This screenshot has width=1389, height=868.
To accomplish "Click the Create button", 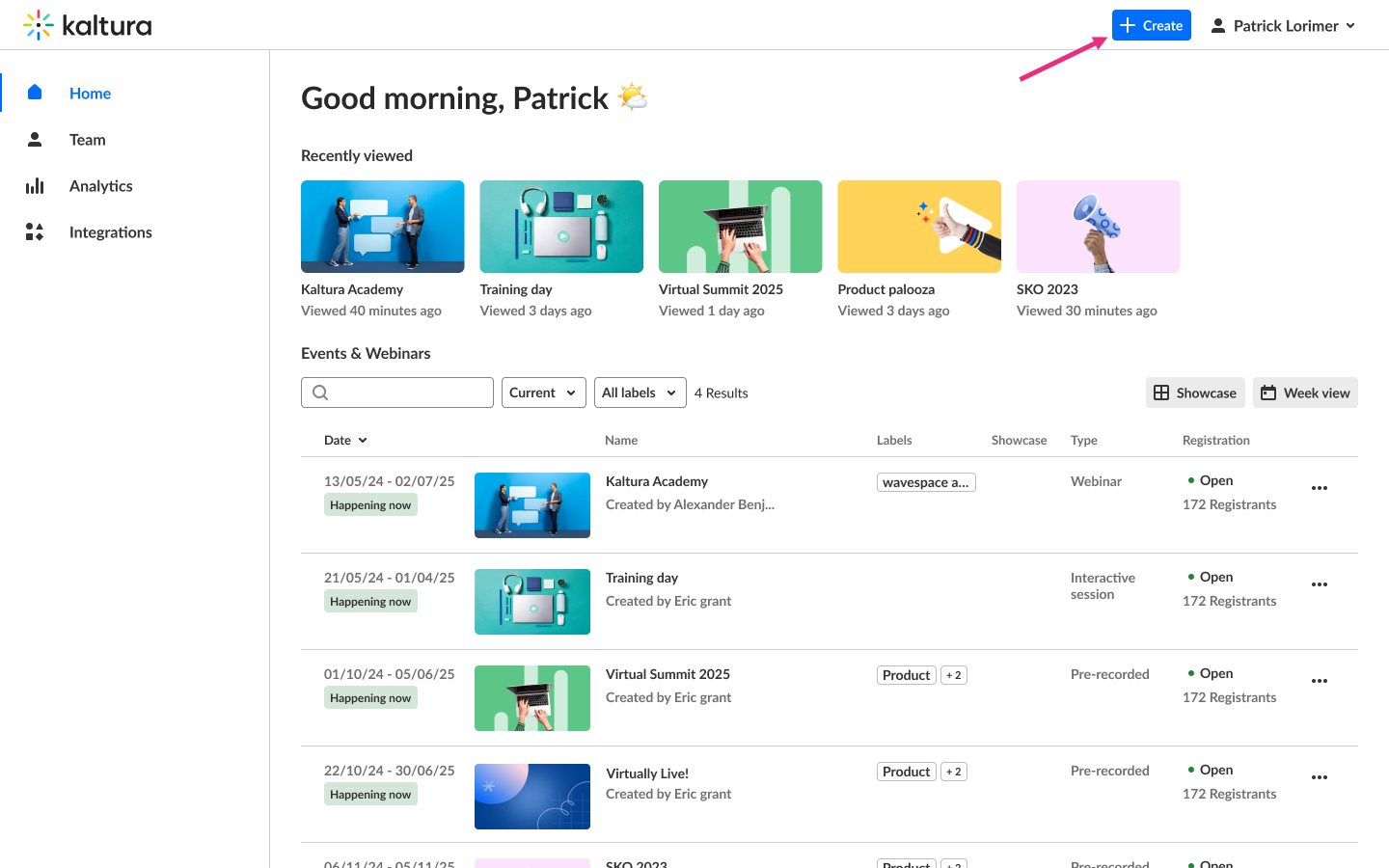I will tap(1152, 25).
